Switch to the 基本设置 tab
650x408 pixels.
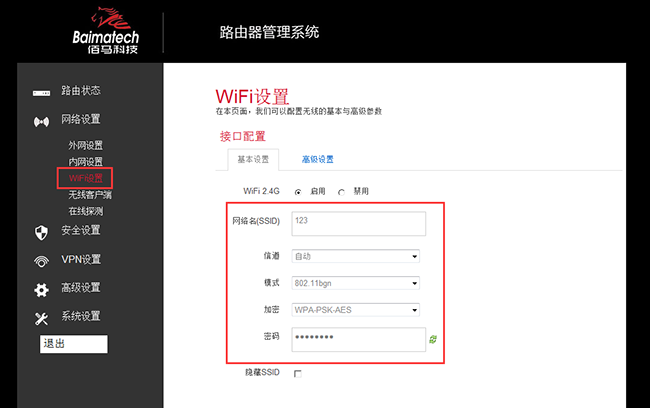(252, 160)
